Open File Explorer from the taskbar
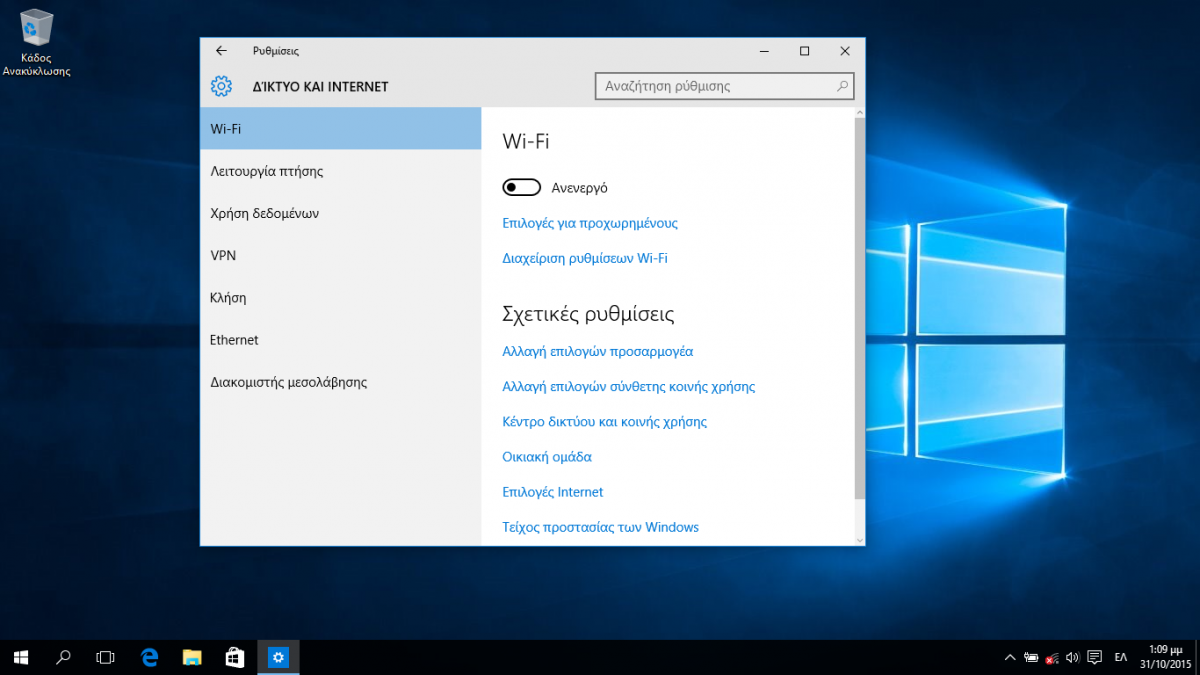Screen dimensions: 1200x675 pos(193,657)
